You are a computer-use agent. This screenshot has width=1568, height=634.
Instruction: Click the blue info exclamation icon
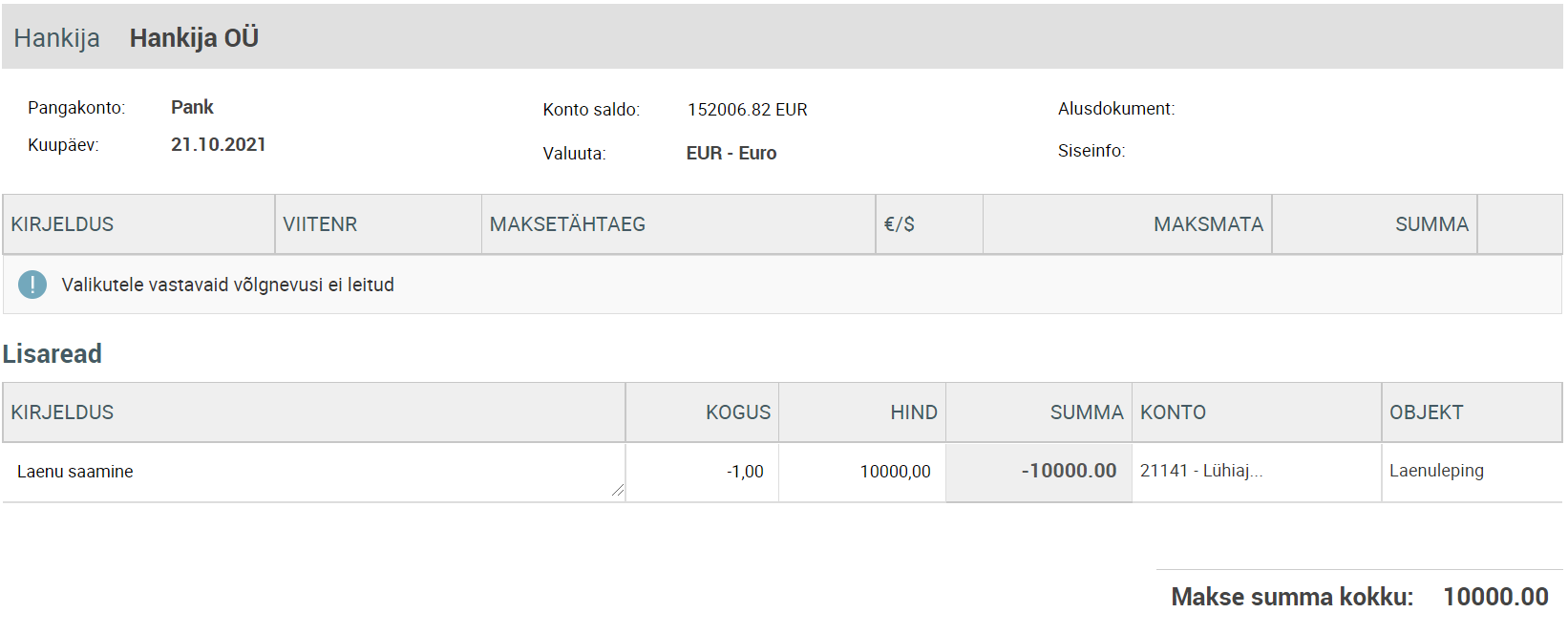click(x=32, y=285)
